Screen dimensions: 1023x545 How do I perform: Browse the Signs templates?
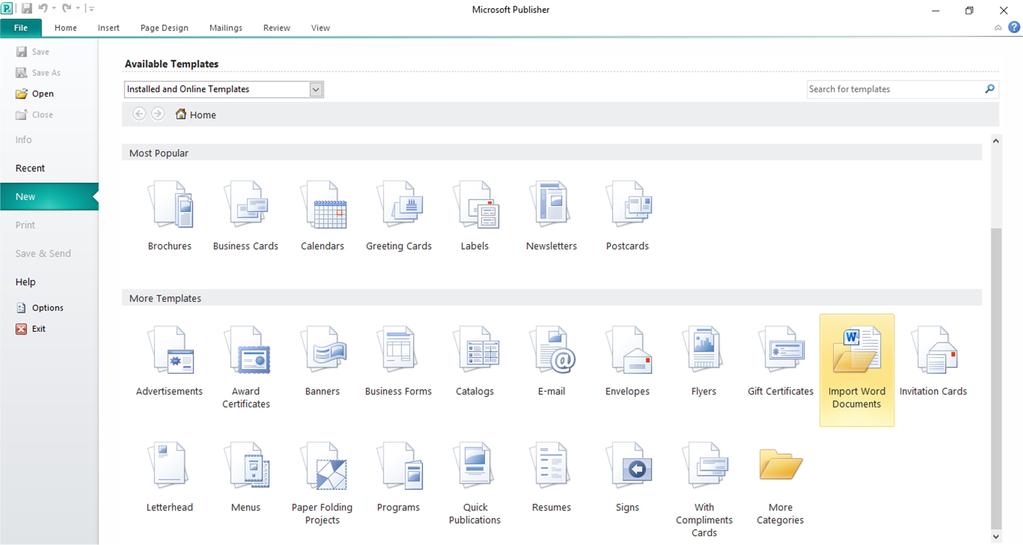[628, 477]
